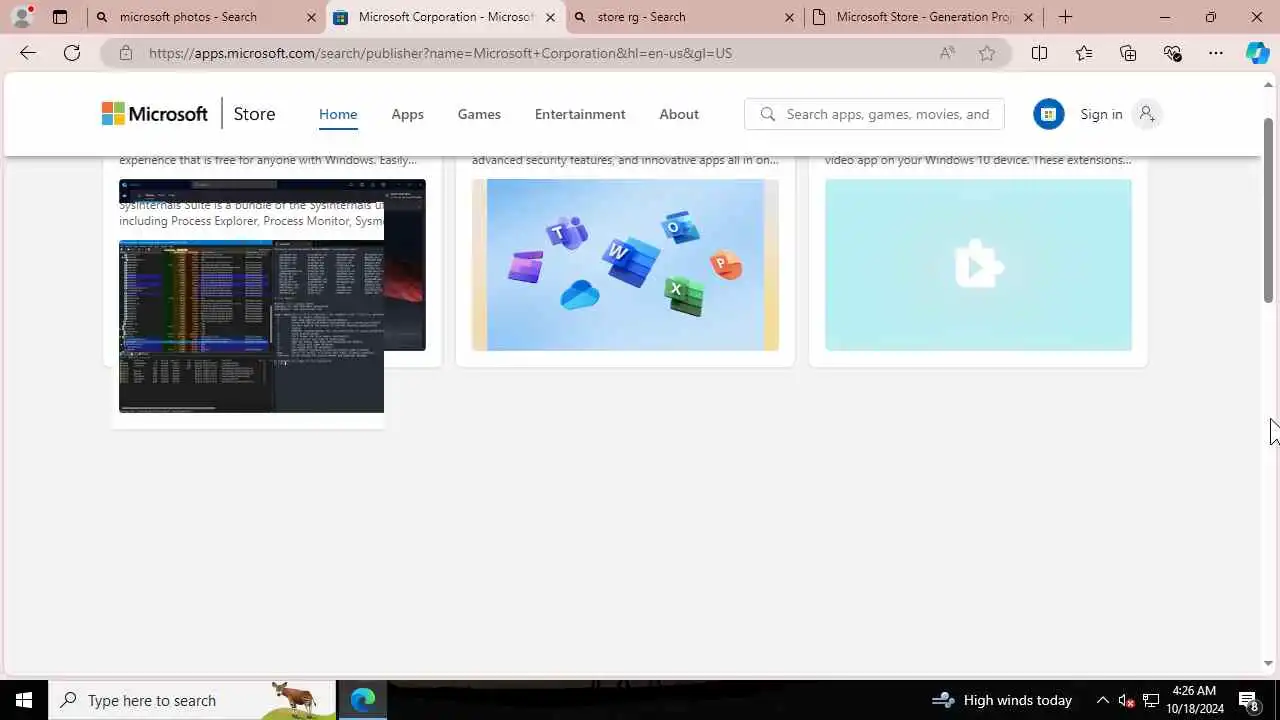Open the Apps navigation item
The width and height of the screenshot is (1280, 720).
(x=408, y=114)
